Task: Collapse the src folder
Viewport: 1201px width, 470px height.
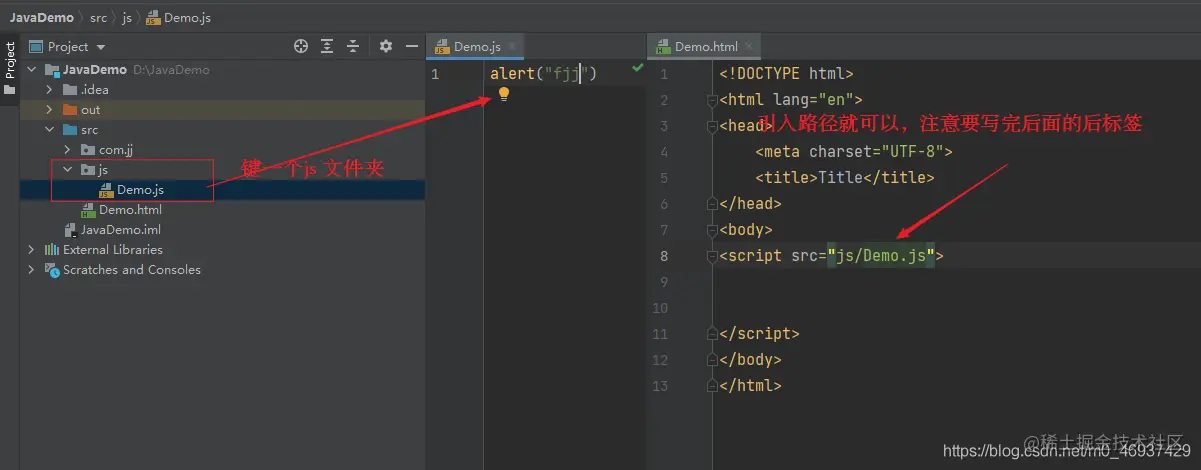Action: [50, 130]
